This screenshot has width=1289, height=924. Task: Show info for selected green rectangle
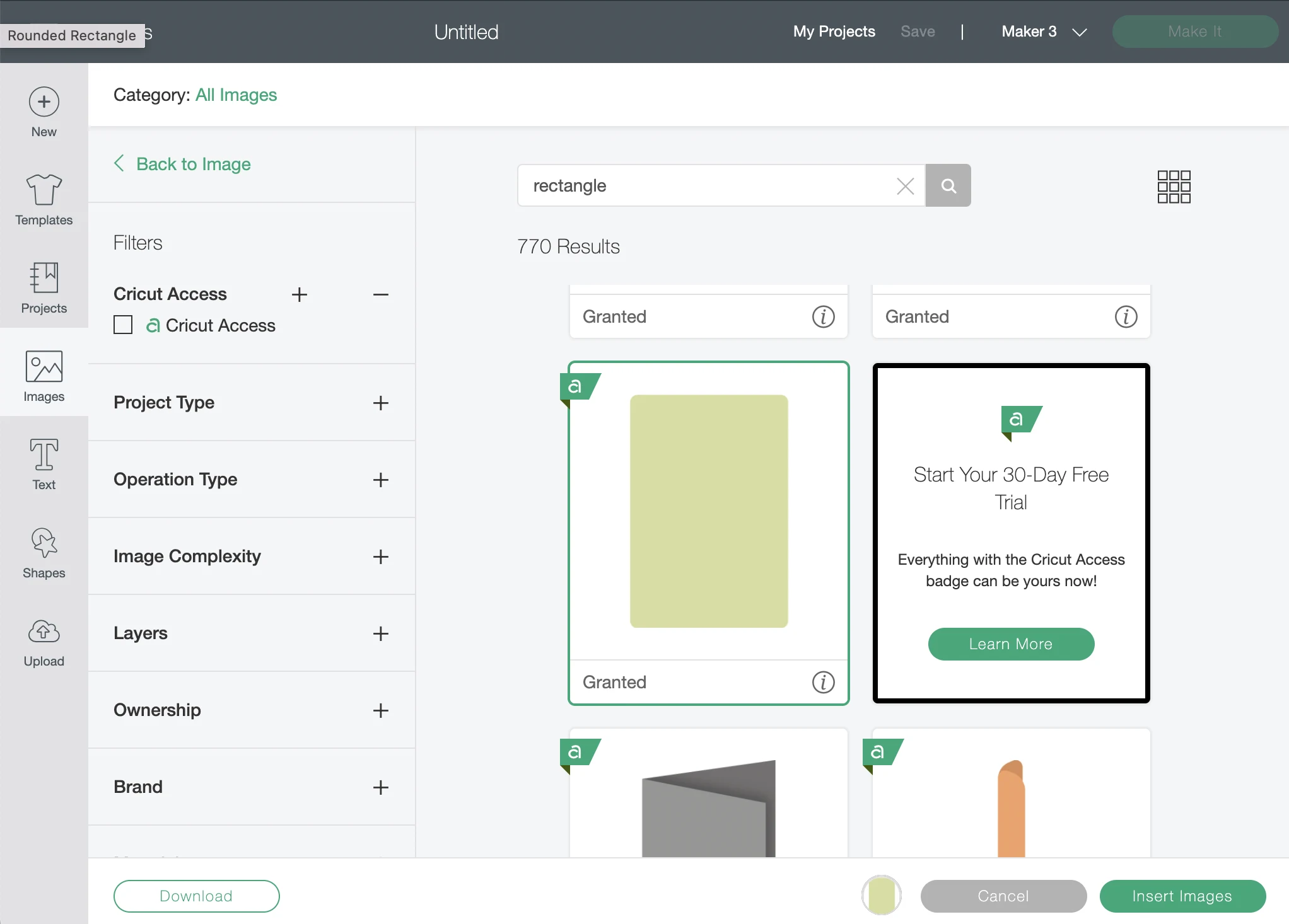coord(823,682)
